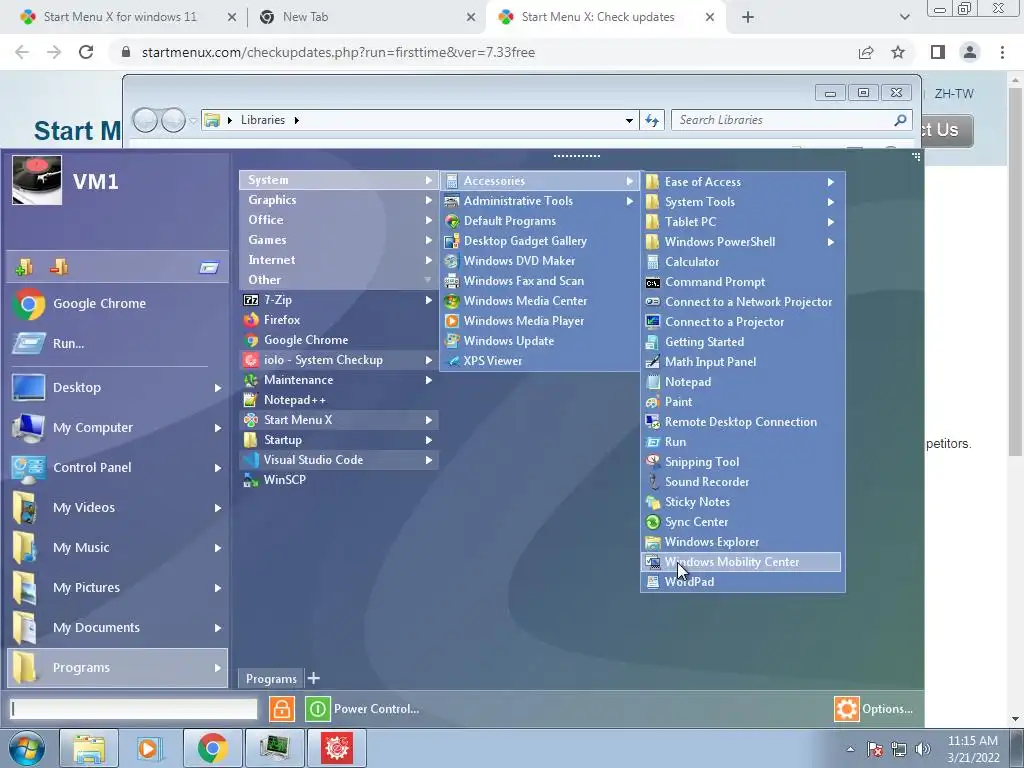Viewport: 1024px width, 768px height.
Task: Open Windows Fax and Scan
Action: (539, 281)
